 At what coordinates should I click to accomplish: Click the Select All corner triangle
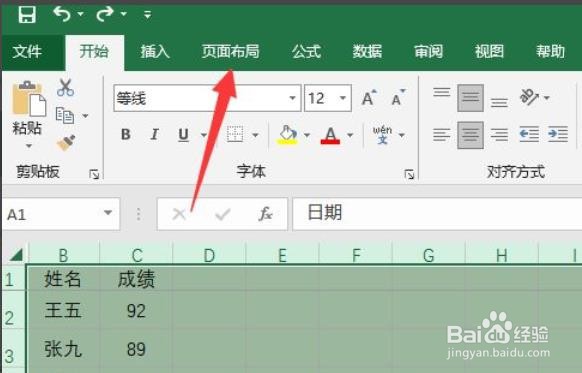point(16,255)
